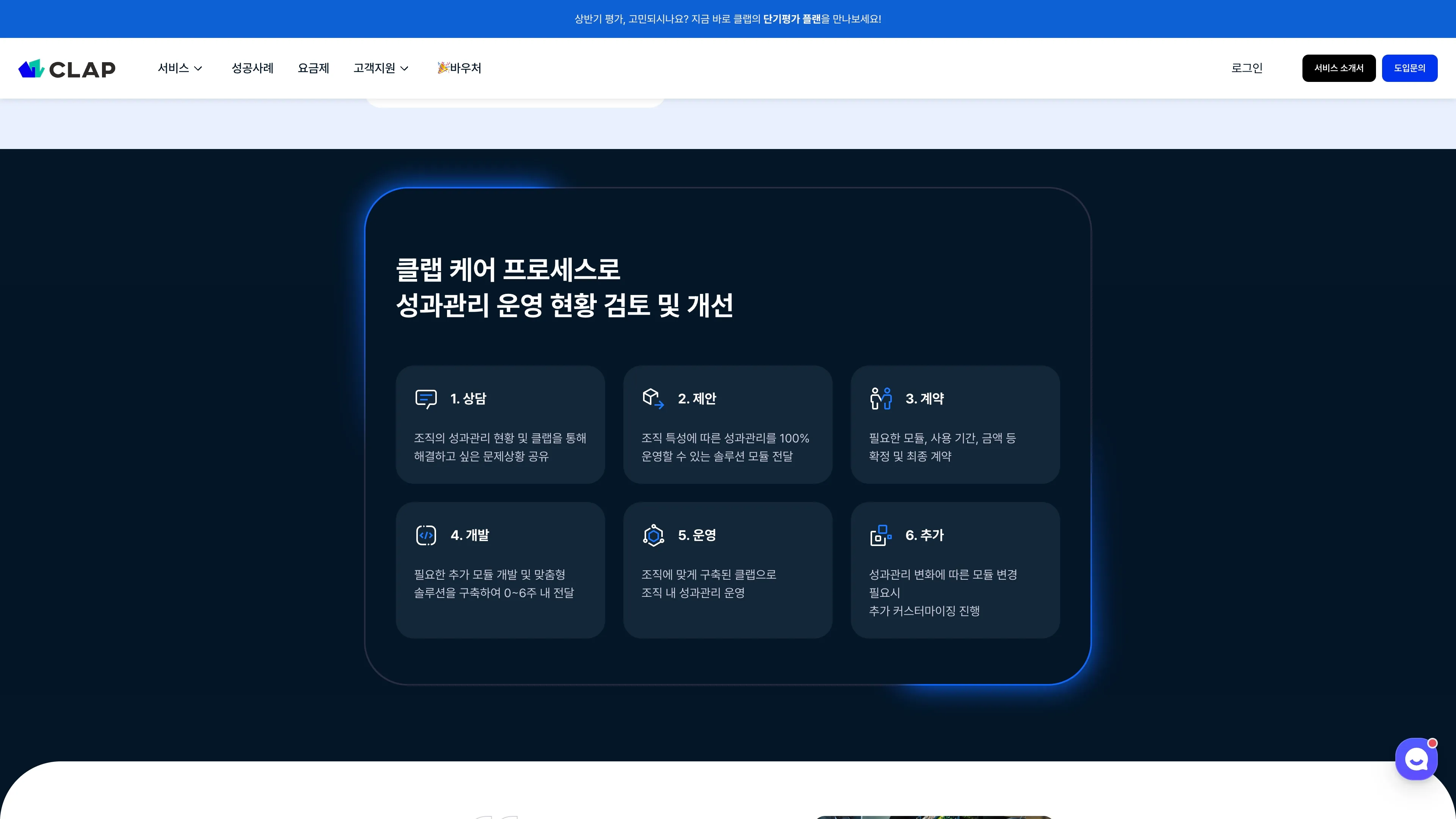Click the 로그인 link

tap(1247, 68)
